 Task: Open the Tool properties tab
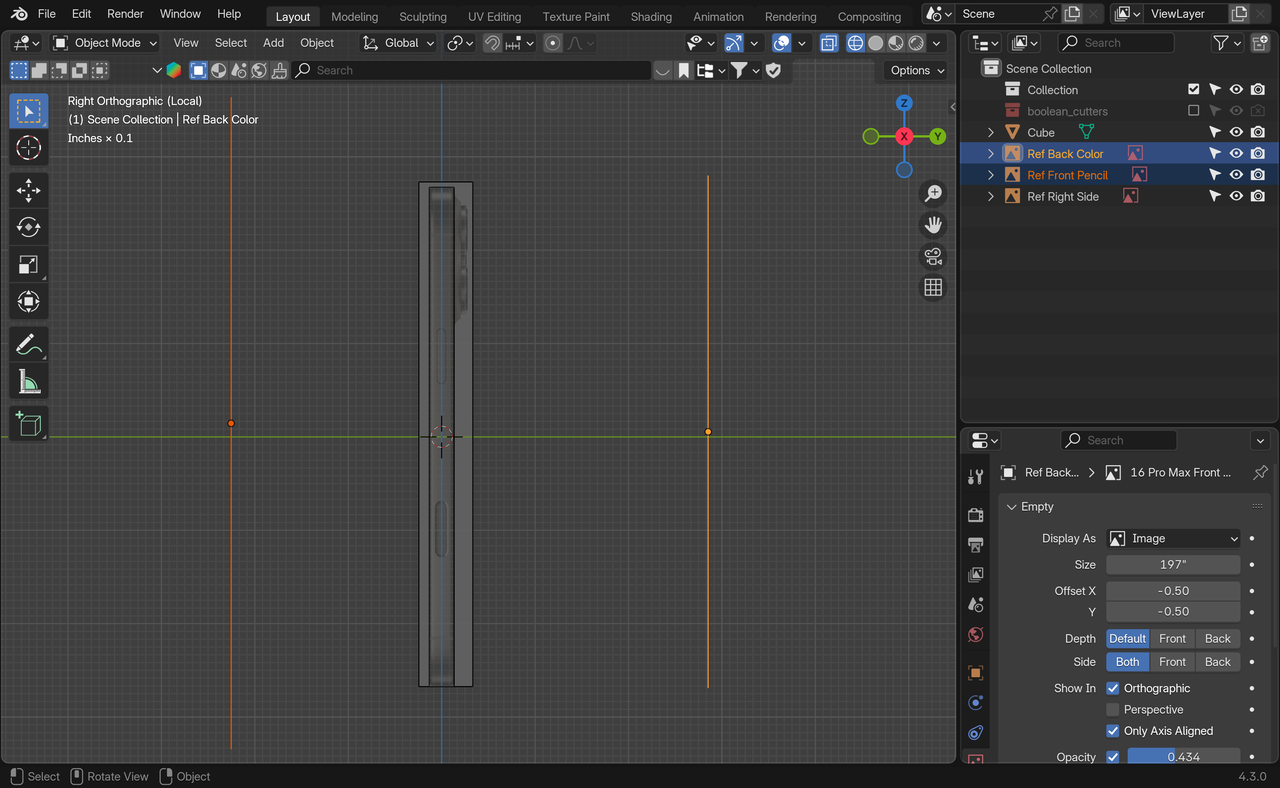(x=976, y=477)
